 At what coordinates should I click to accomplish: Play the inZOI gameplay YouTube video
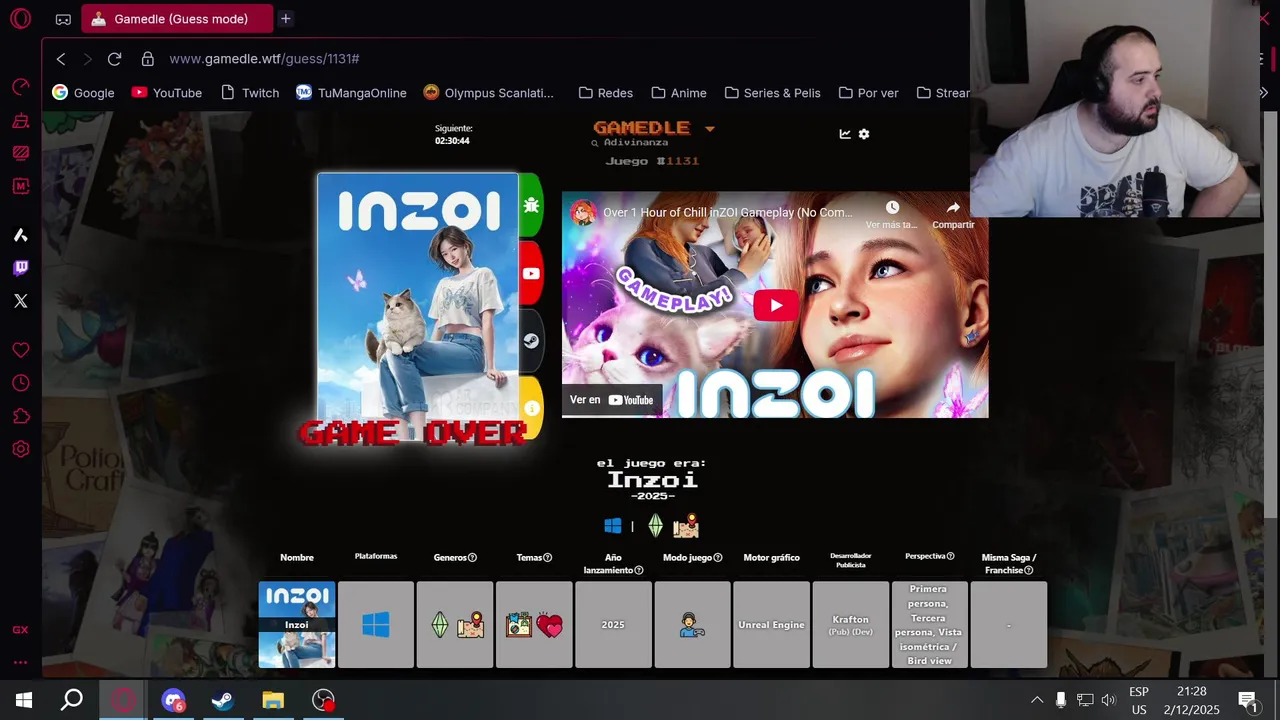(x=776, y=305)
